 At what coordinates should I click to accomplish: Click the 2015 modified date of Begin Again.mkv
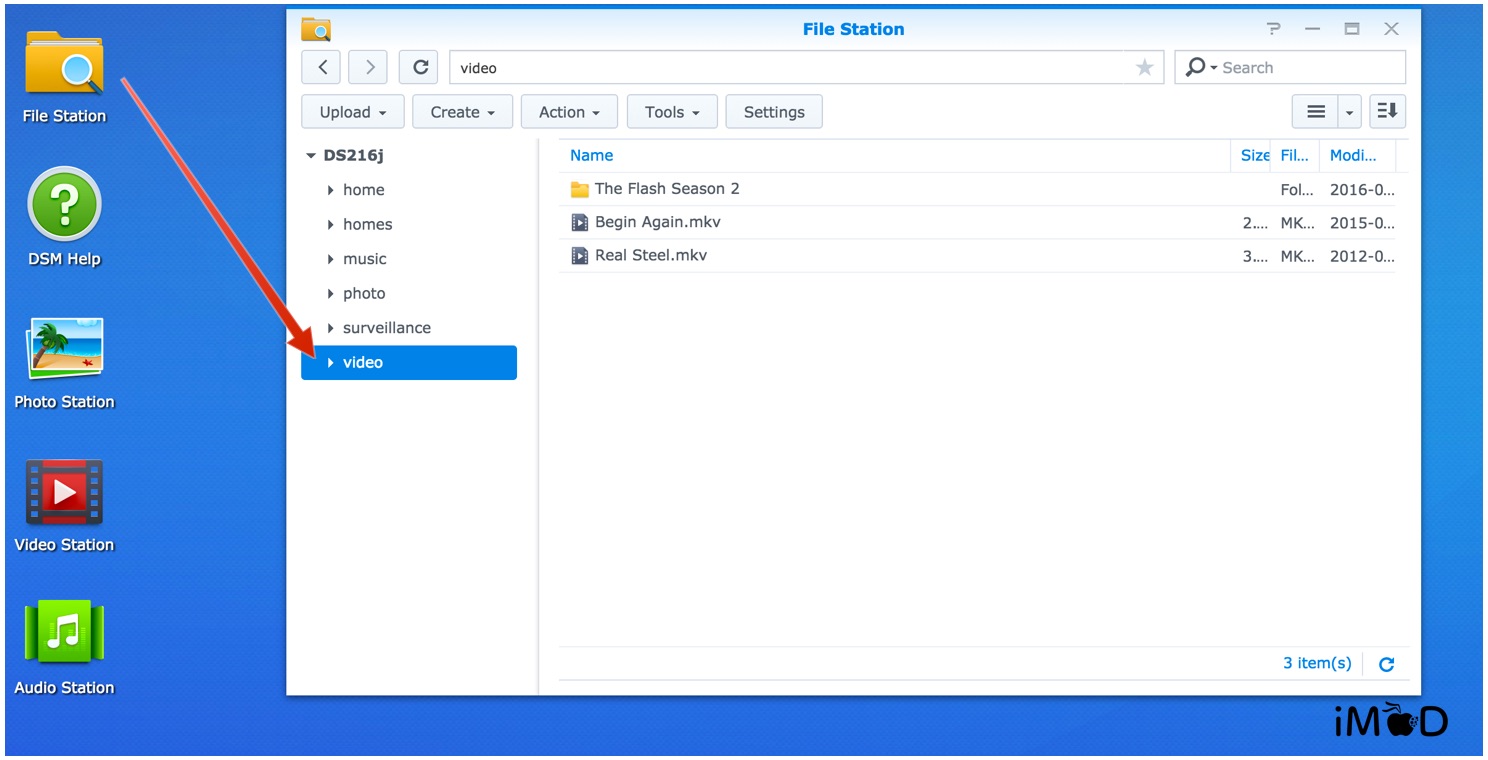[x=1361, y=222]
